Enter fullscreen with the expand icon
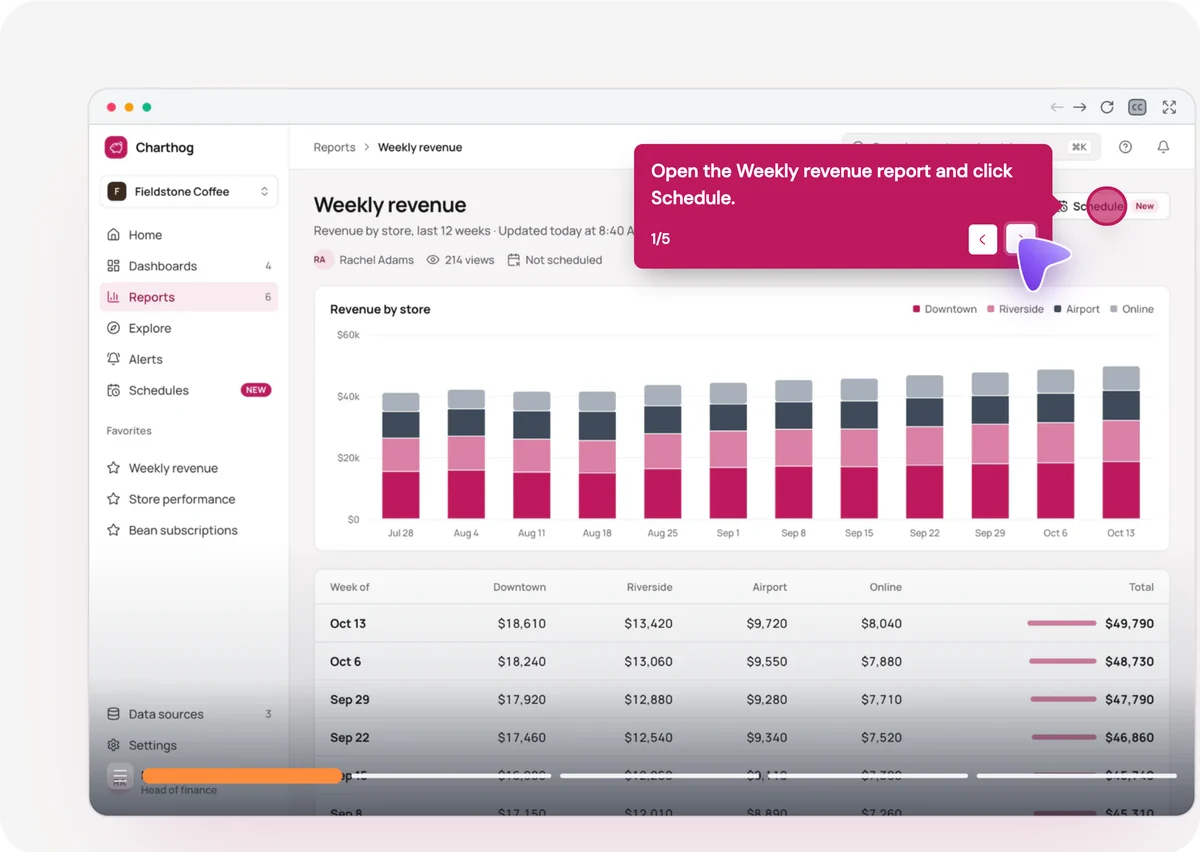The width and height of the screenshot is (1200, 852). pos(1169,107)
